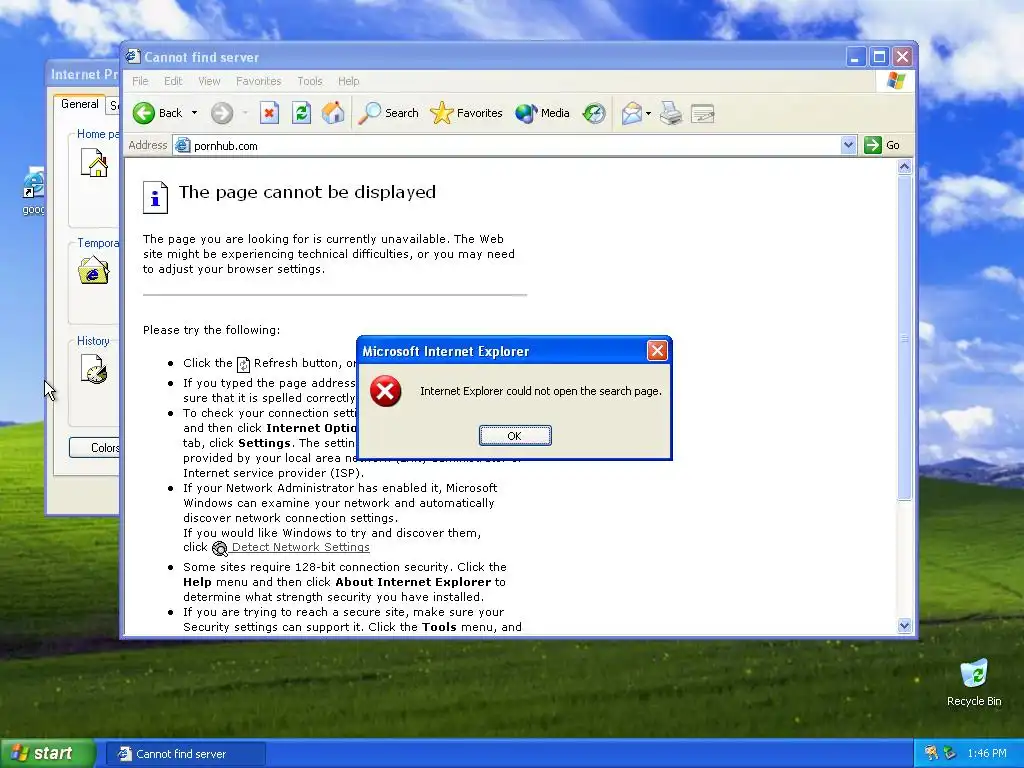The image size is (1024, 768).
Task: Open the Recycle Bin desktop icon
Action: tap(974, 683)
